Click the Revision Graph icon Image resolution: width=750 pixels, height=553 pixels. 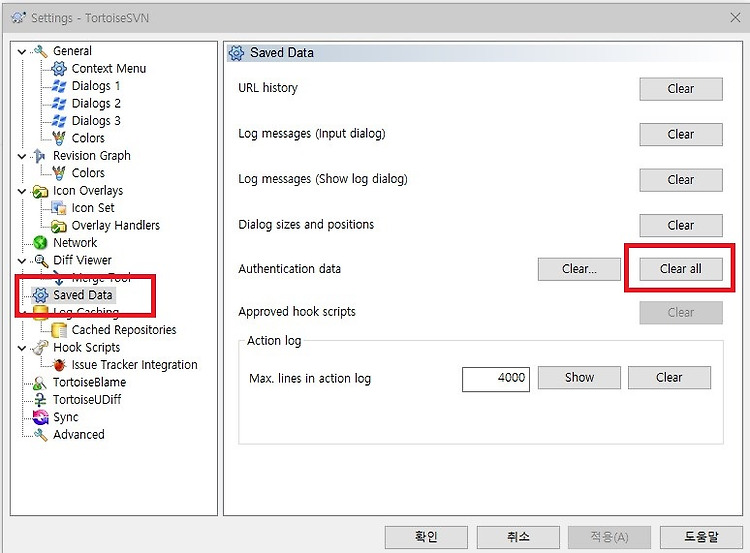pyautogui.click(x=40, y=155)
